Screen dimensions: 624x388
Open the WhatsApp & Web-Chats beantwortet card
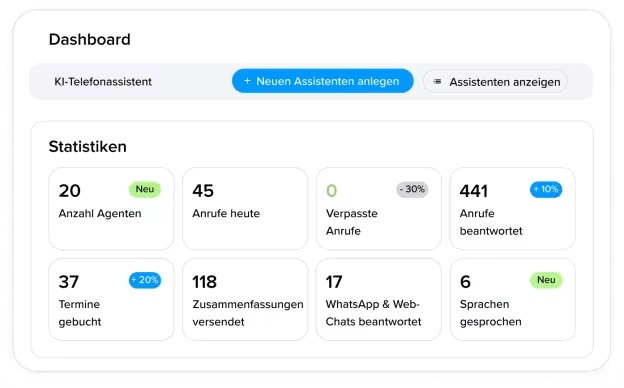[x=379, y=299]
